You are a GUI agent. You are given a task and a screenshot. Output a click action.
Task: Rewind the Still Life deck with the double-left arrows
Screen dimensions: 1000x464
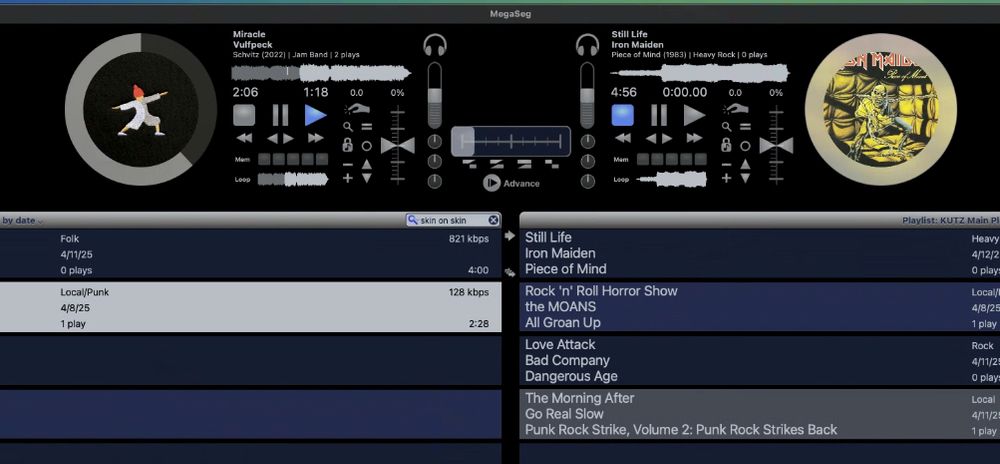click(x=623, y=138)
